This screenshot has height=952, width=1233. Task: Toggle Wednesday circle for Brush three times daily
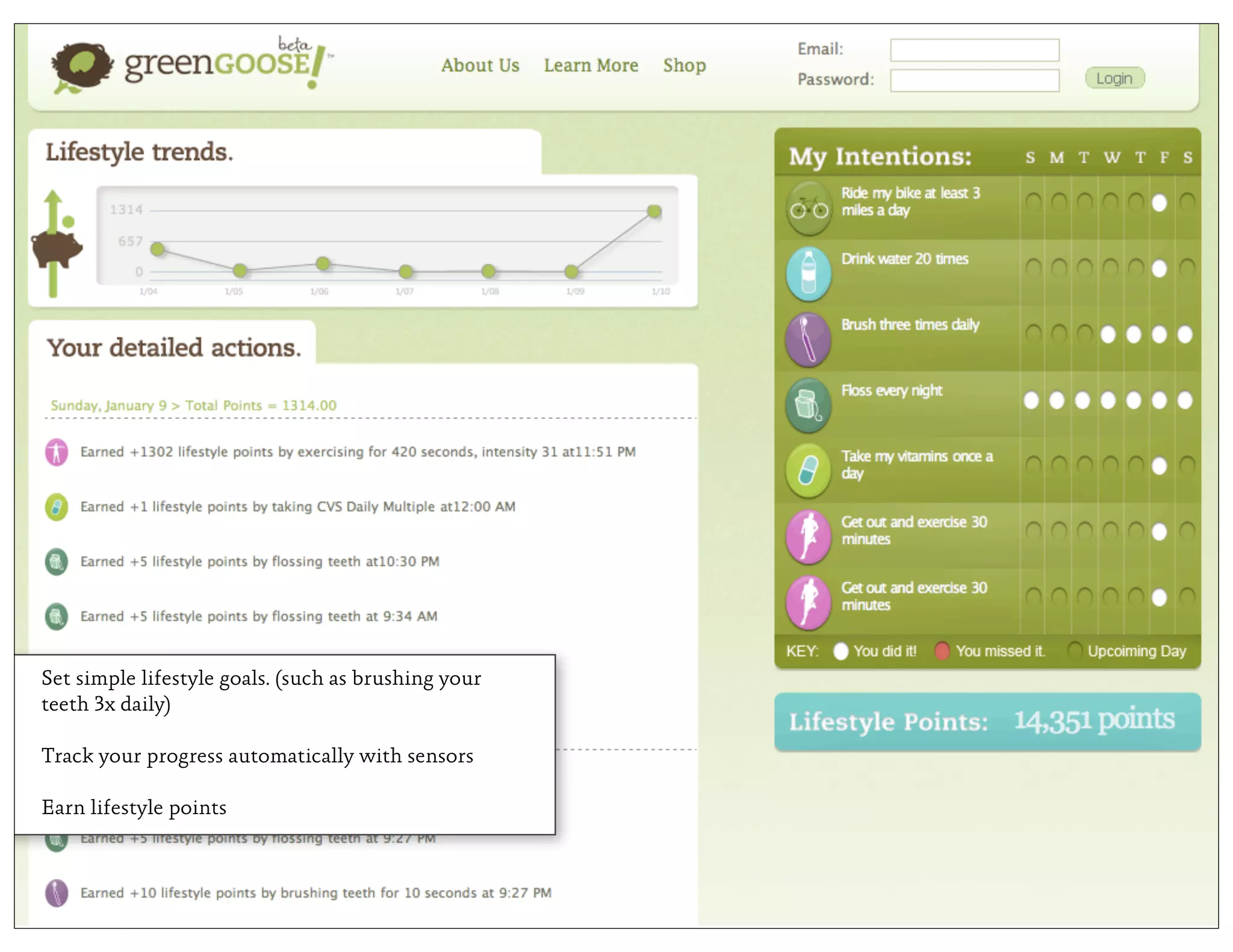(x=1108, y=334)
